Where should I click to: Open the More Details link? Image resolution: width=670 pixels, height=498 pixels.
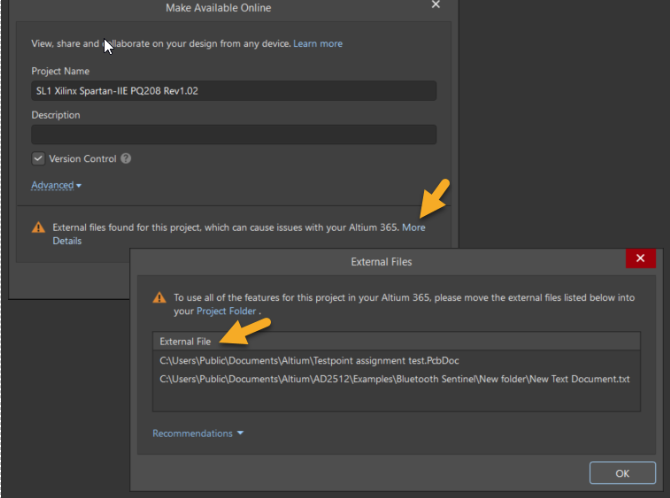click(x=414, y=227)
